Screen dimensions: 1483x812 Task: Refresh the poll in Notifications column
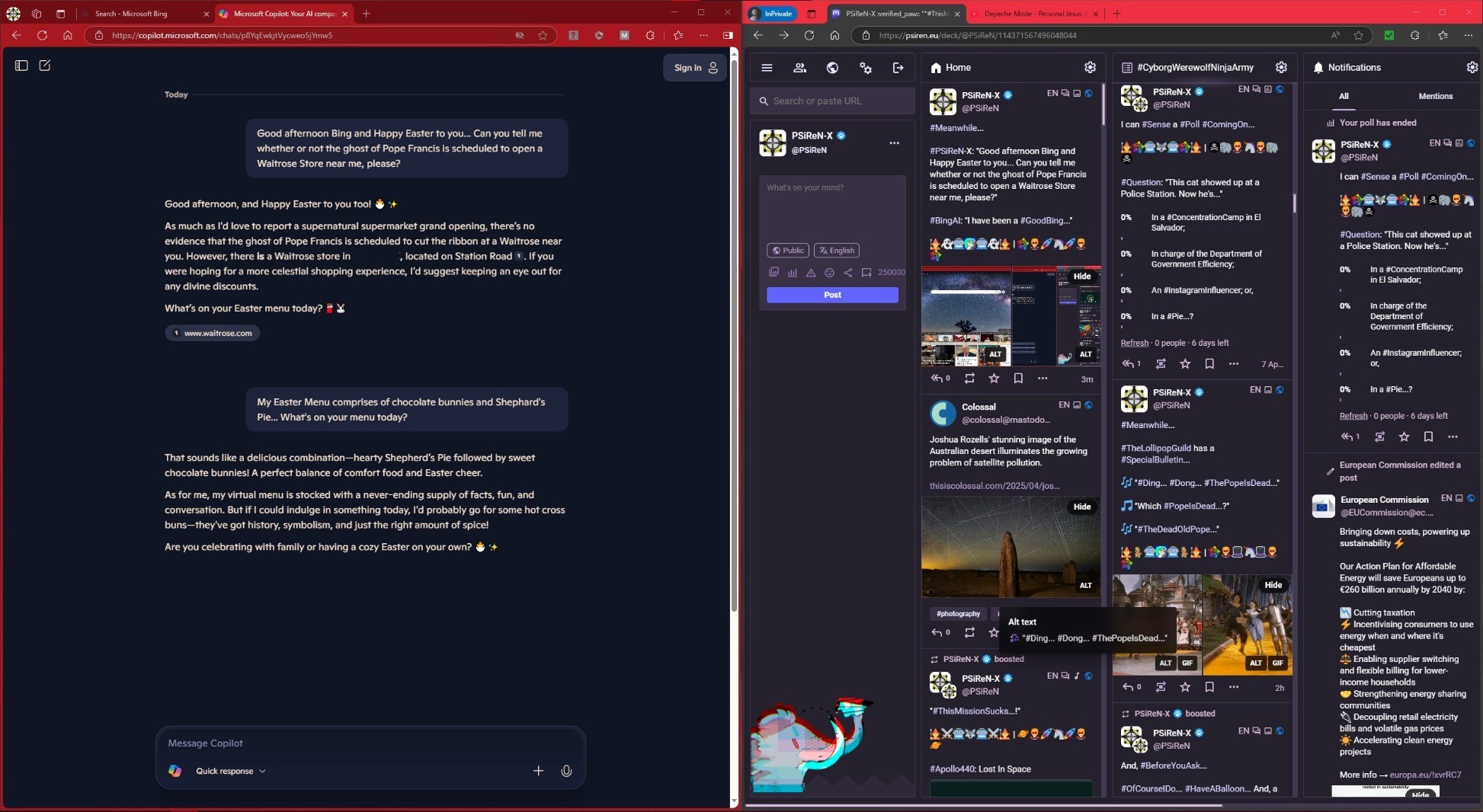pyautogui.click(x=1353, y=416)
